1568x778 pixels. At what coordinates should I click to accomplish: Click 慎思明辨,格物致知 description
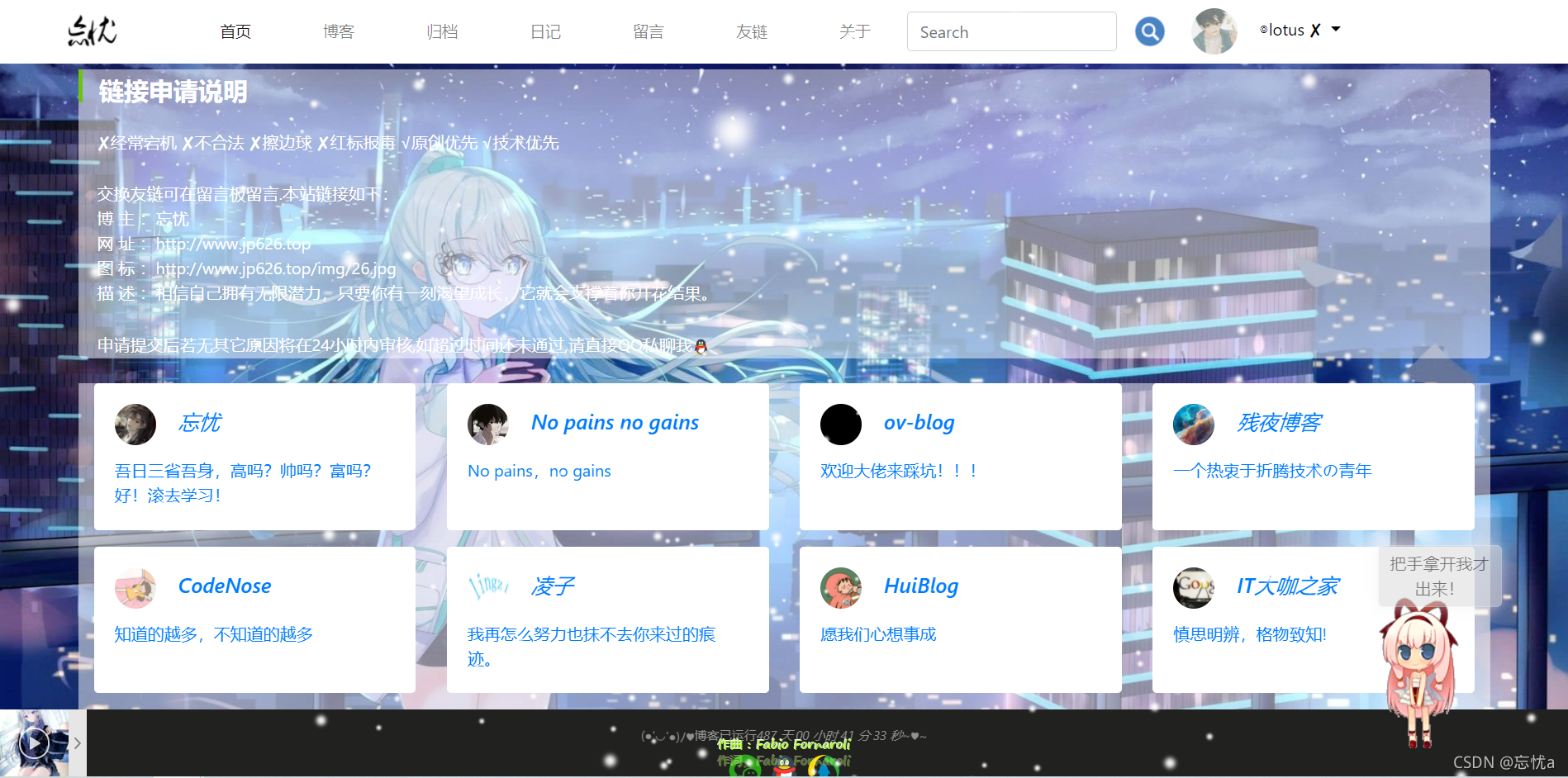[x=1250, y=634]
